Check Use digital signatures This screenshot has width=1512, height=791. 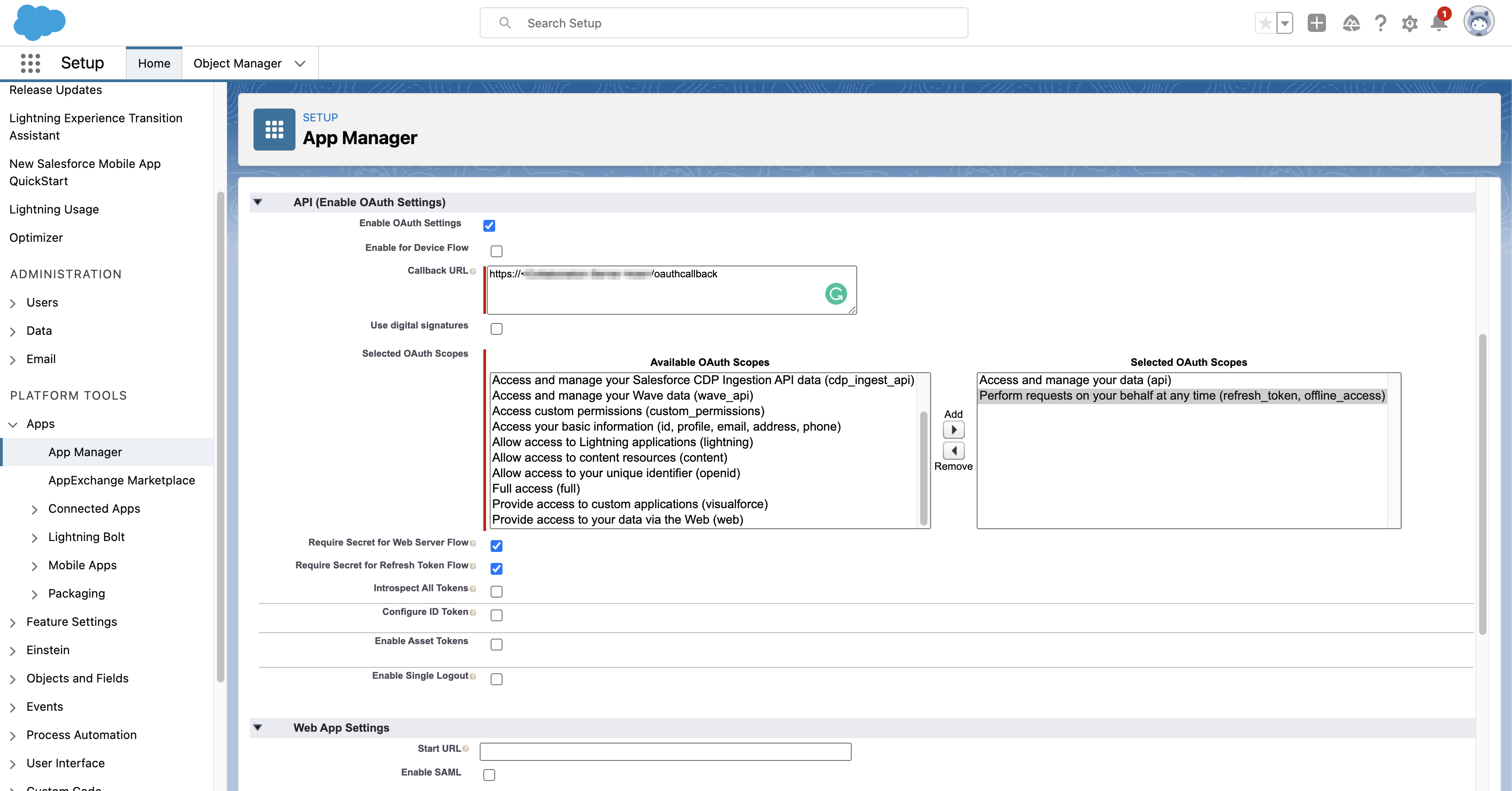497,329
